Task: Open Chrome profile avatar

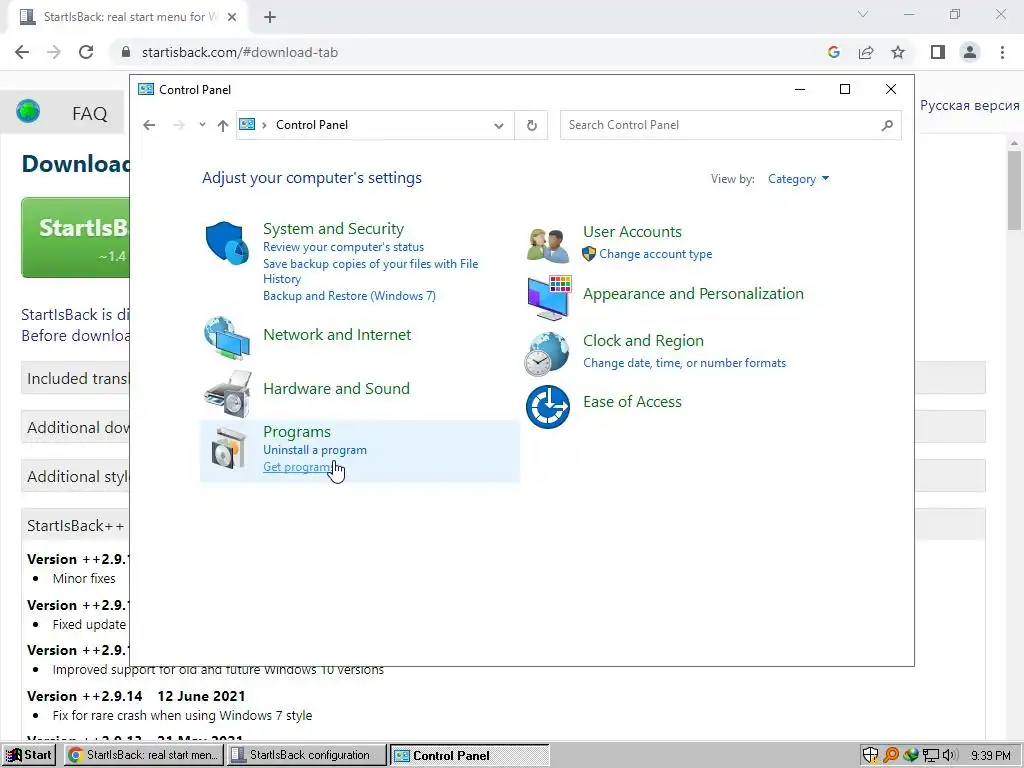Action: point(970,52)
